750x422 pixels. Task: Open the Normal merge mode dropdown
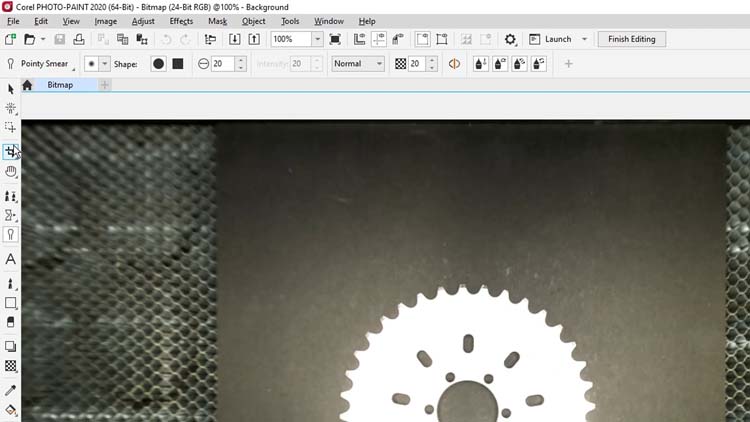click(358, 64)
